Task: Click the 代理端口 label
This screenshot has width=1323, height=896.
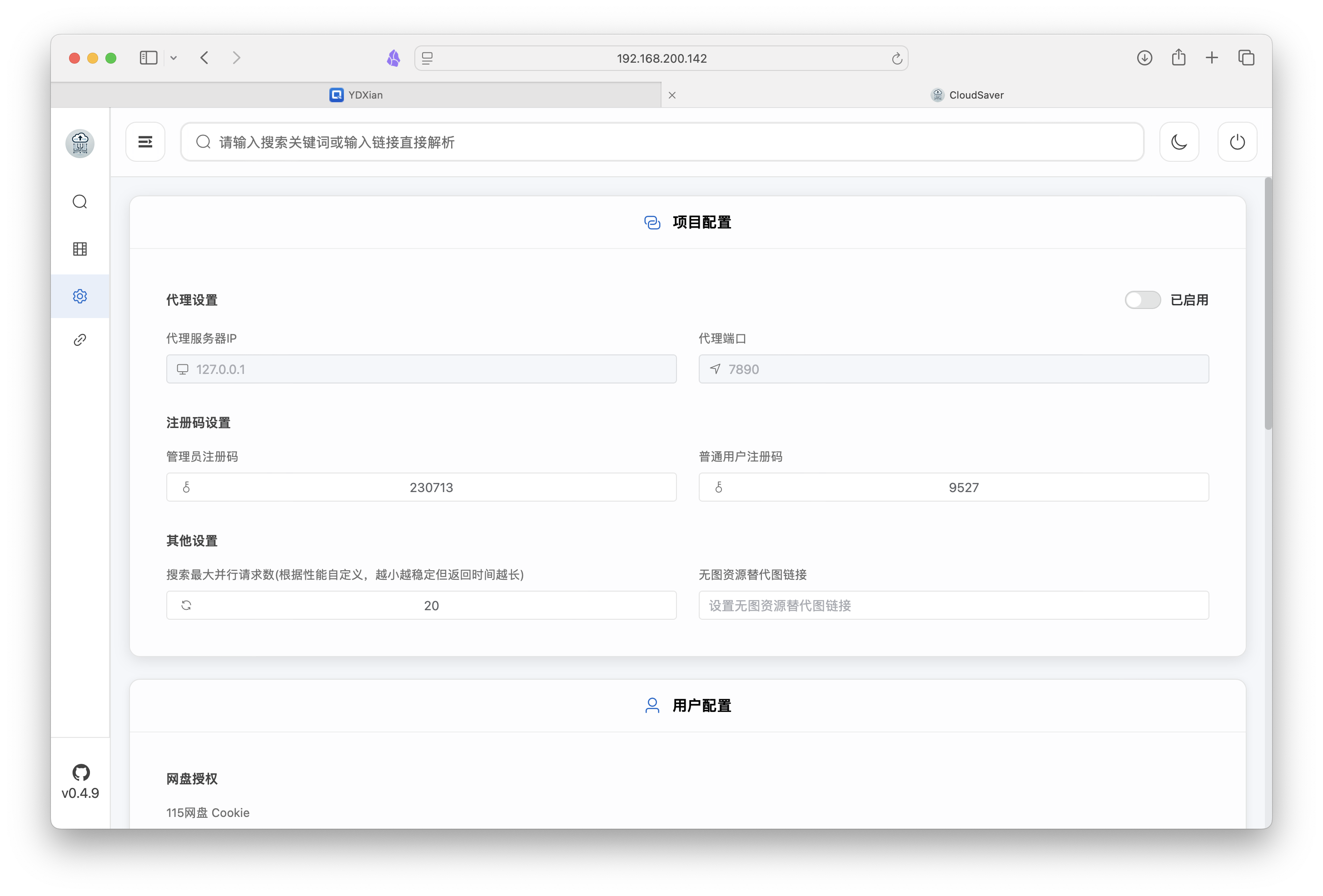Action: click(722, 338)
